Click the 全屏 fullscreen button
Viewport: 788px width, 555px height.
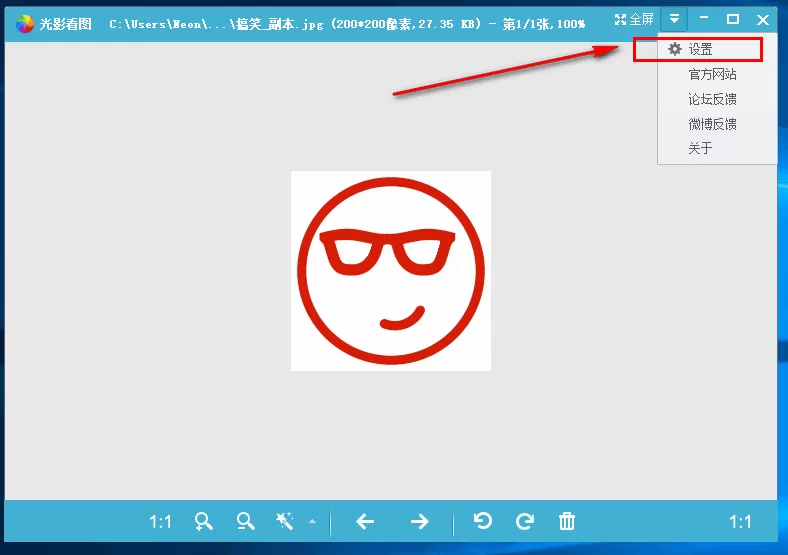[x=634, y=20]
